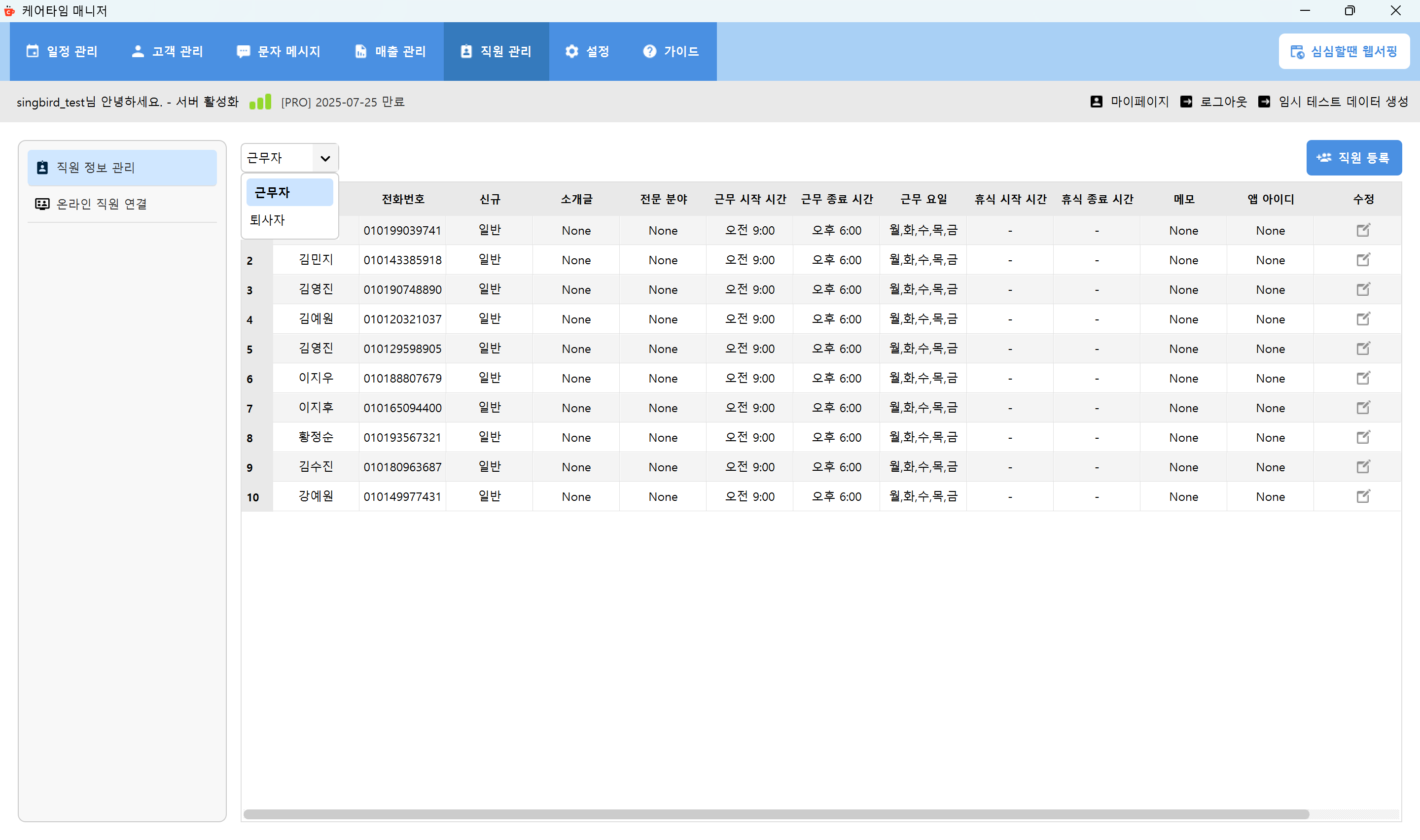Viewport: 1420px width, 840px height.
Task: Click edit icon for 황정순 row
Action: [1363, 438]
